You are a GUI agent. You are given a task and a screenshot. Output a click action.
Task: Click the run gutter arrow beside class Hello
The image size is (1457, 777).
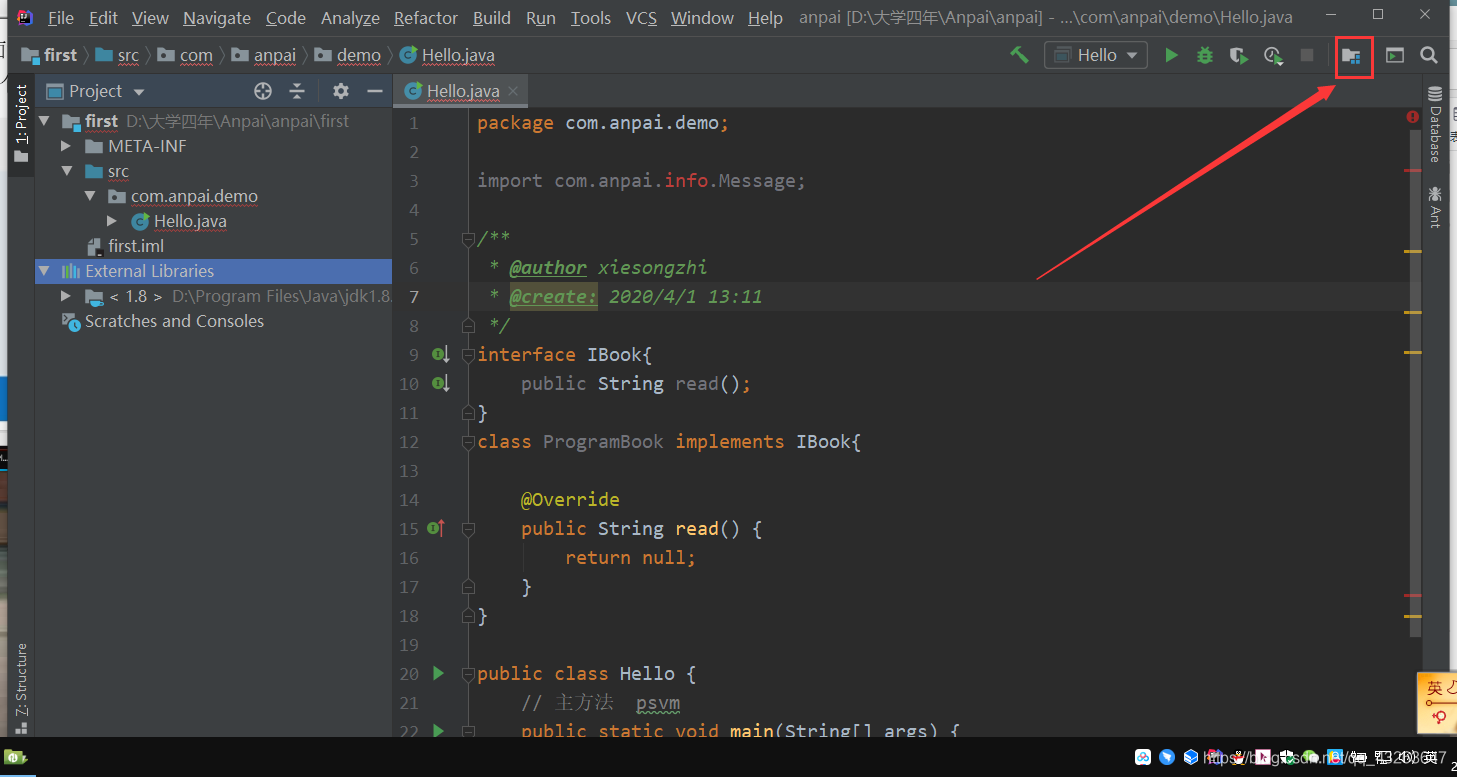[437, 673]
